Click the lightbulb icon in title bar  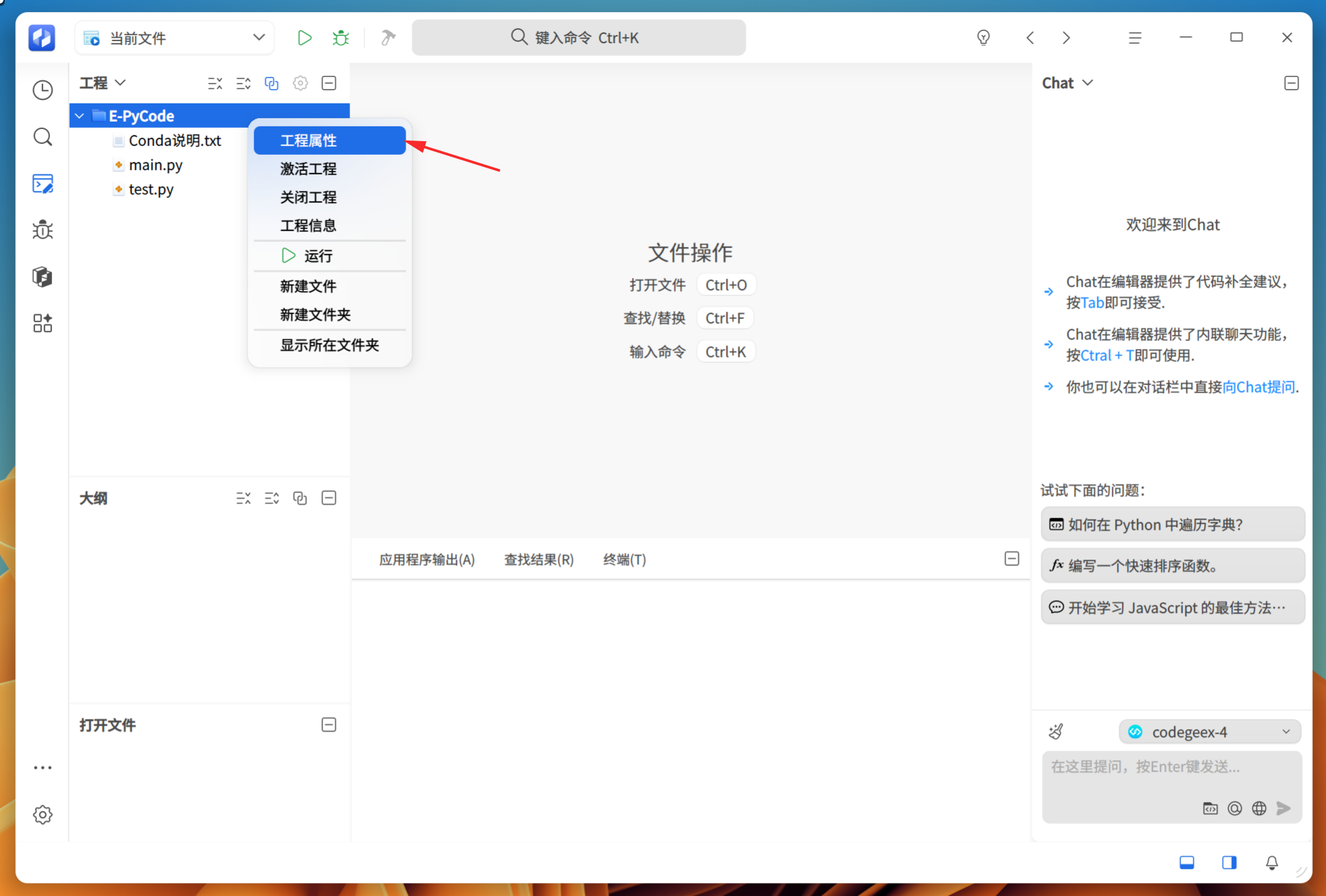point(983,38)
